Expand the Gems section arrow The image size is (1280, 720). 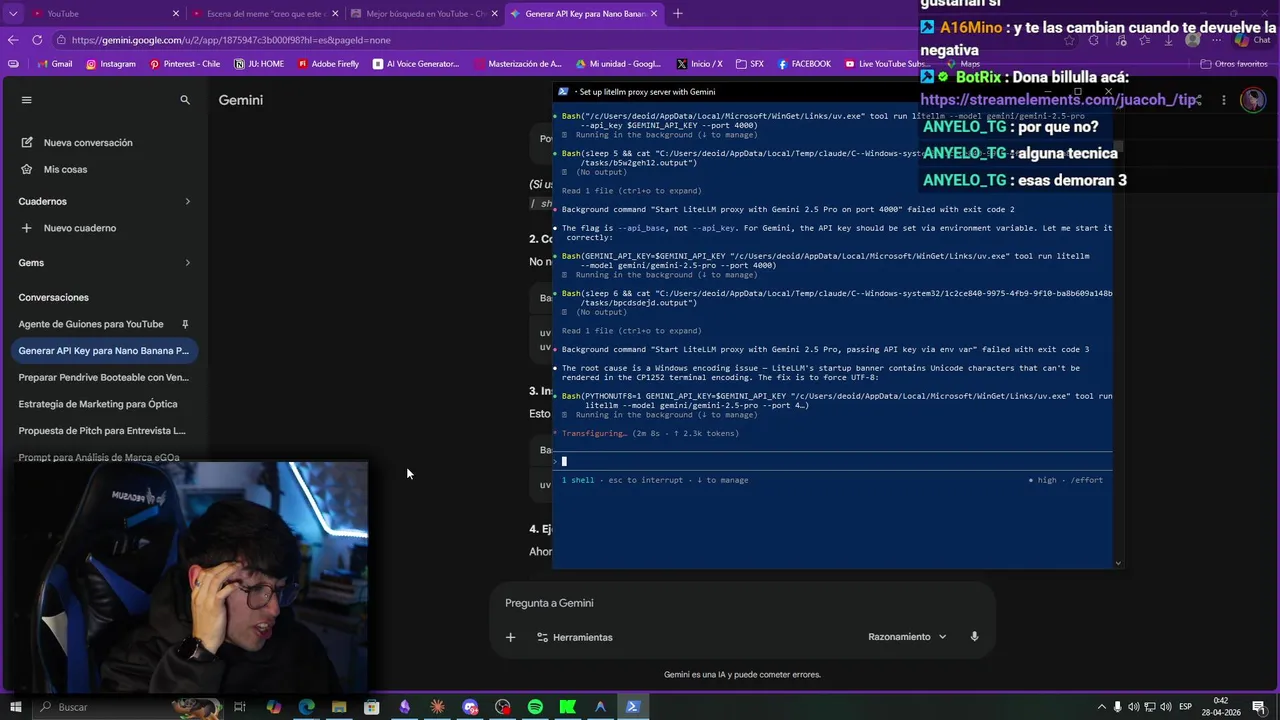[187, 263]
